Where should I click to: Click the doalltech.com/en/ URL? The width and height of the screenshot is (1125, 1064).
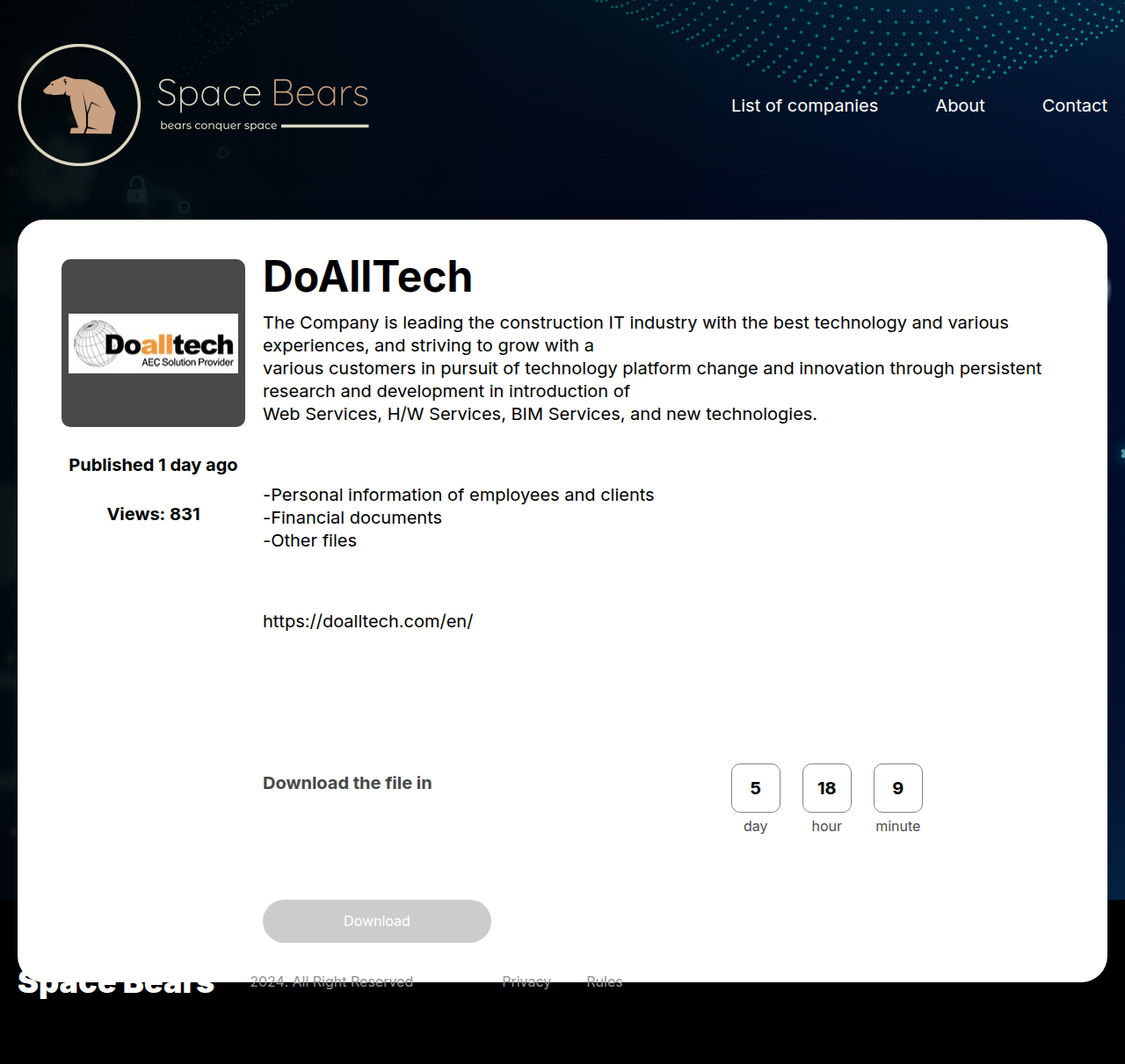pos(367,621)
